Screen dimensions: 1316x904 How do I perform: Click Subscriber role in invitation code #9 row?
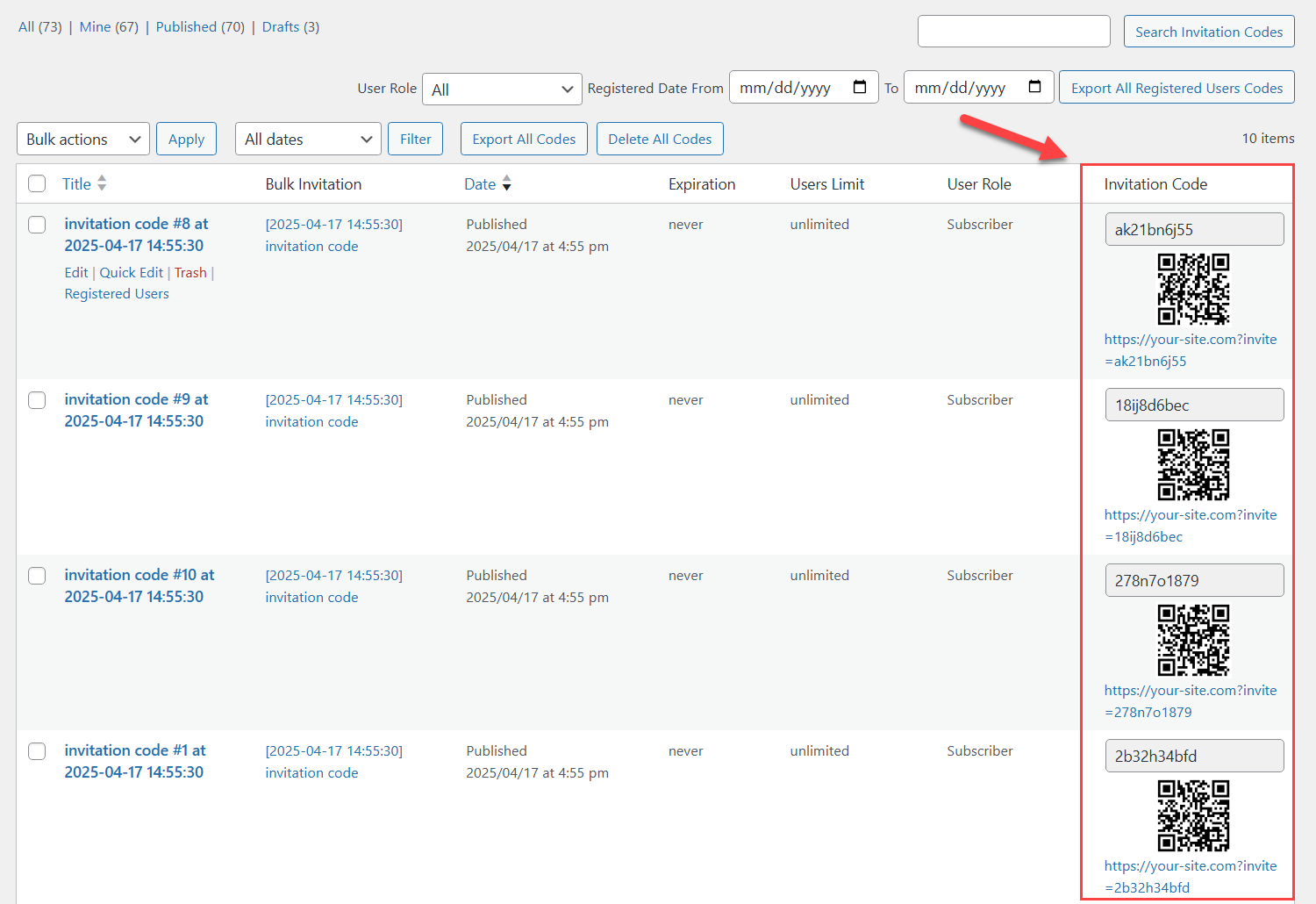pos(980,399)
